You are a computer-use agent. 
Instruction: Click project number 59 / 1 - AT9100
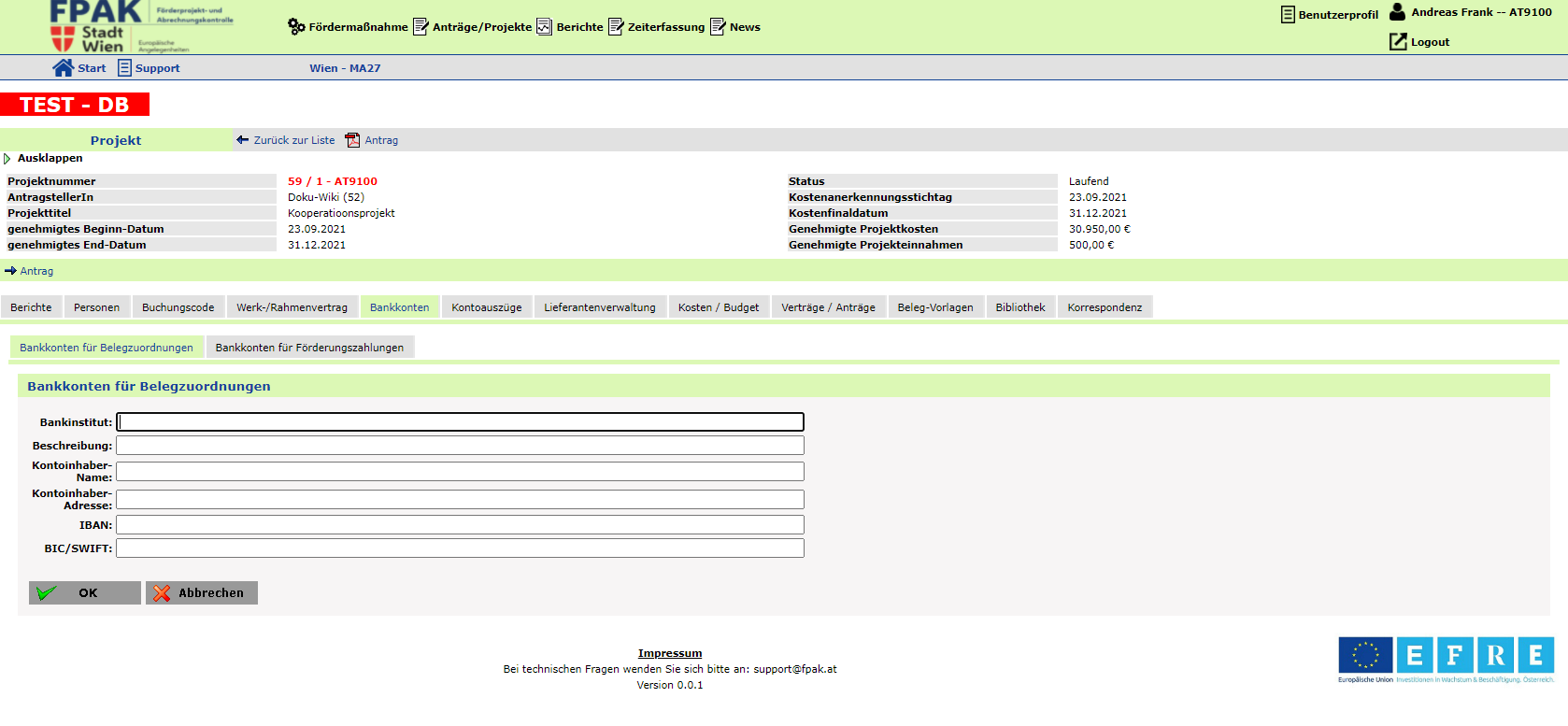click(333, 181)
